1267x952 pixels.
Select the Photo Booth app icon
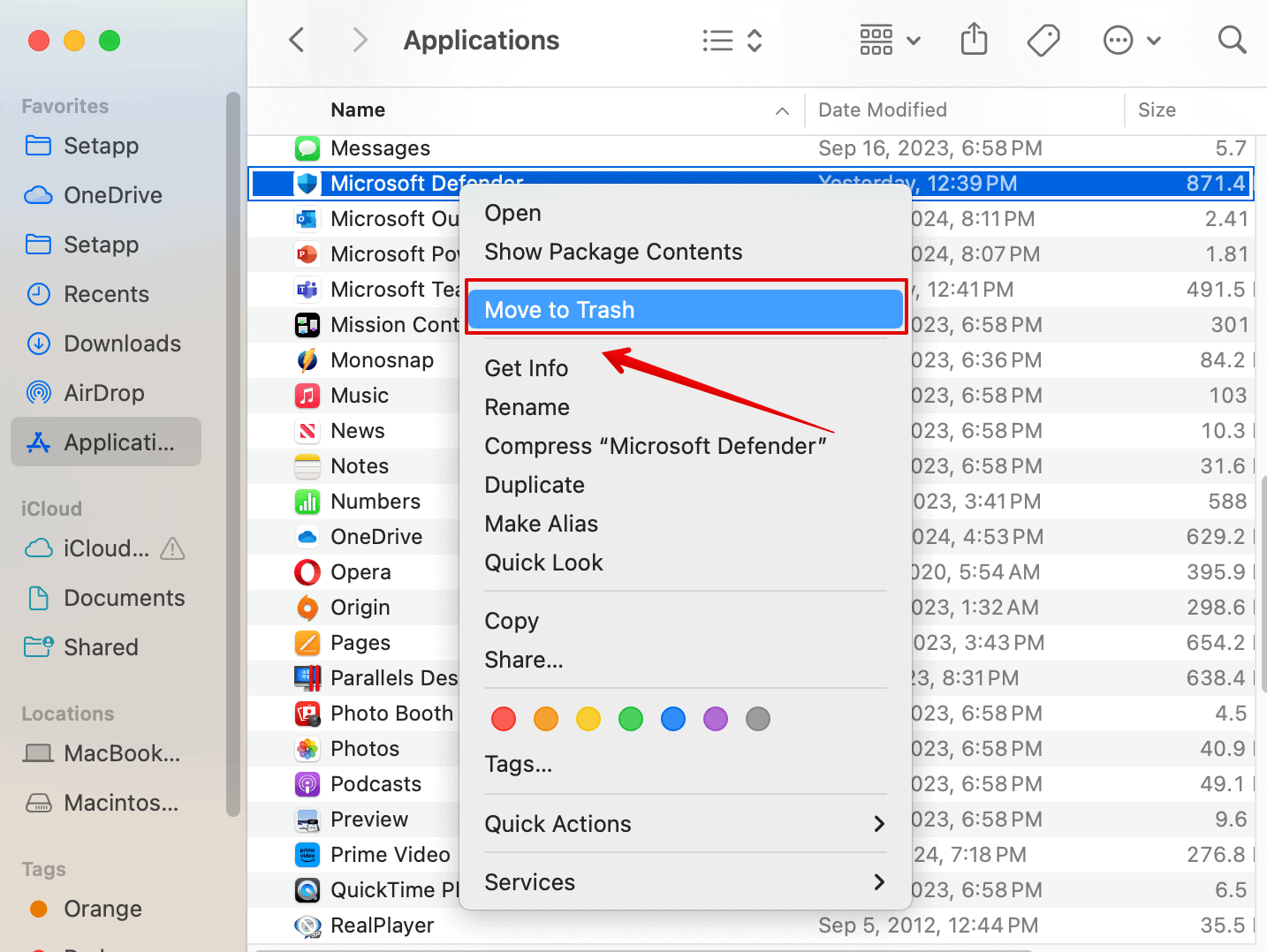pyautogui.click(x=307, y=714)
